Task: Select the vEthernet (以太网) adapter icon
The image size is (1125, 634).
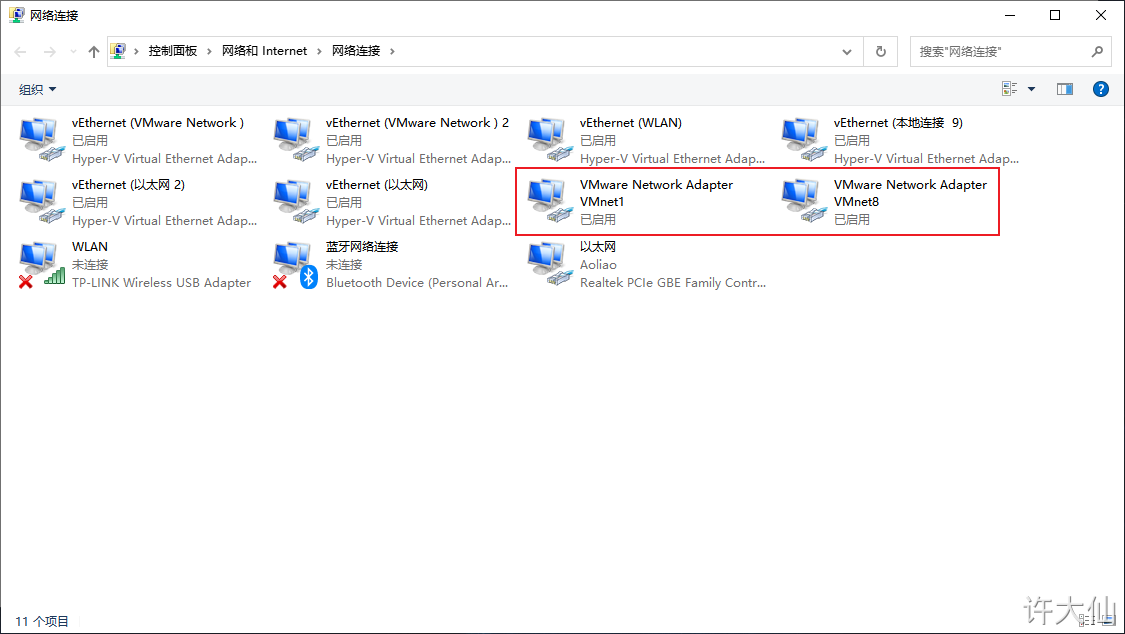Action: pyautogui.click(x=296, y=202)
